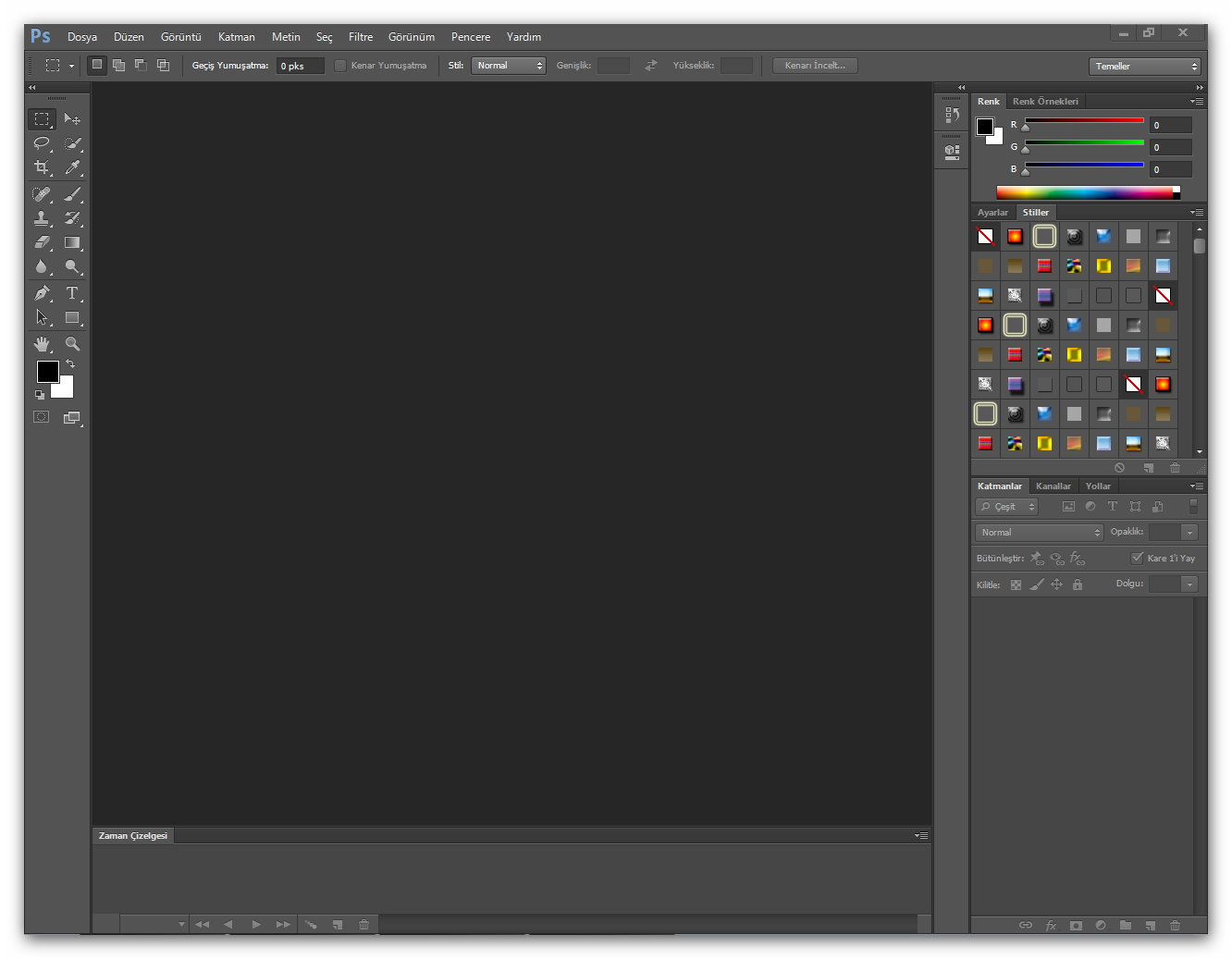Select the Pen tool

pyautogui.click(x=42, y=293)
